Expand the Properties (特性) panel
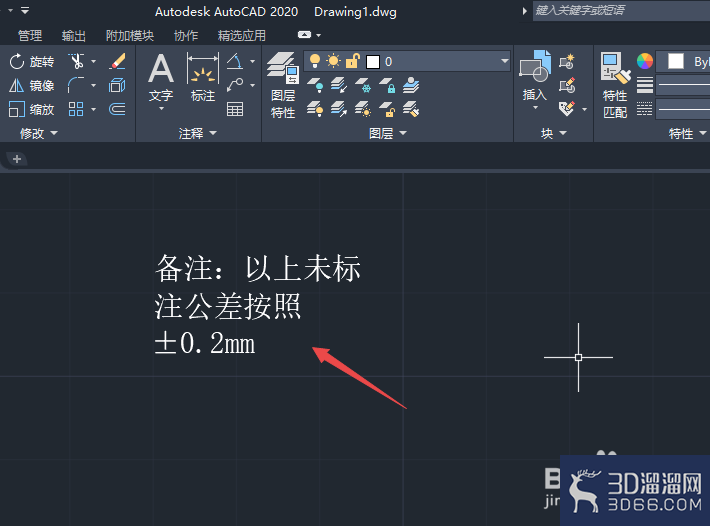710x526 pixels. [687, 133]
